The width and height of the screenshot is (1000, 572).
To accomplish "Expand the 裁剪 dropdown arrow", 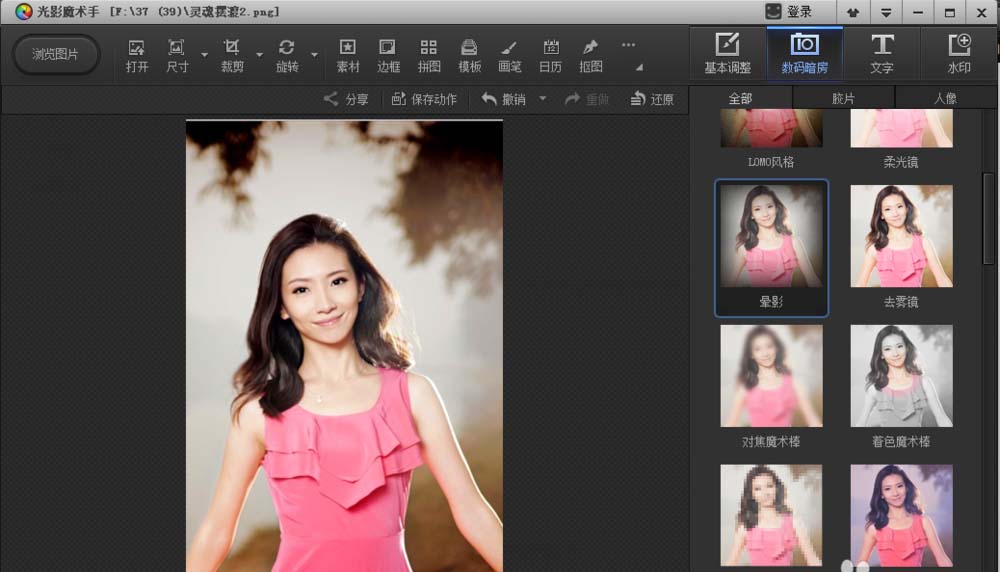I will (x=259, y=55).
